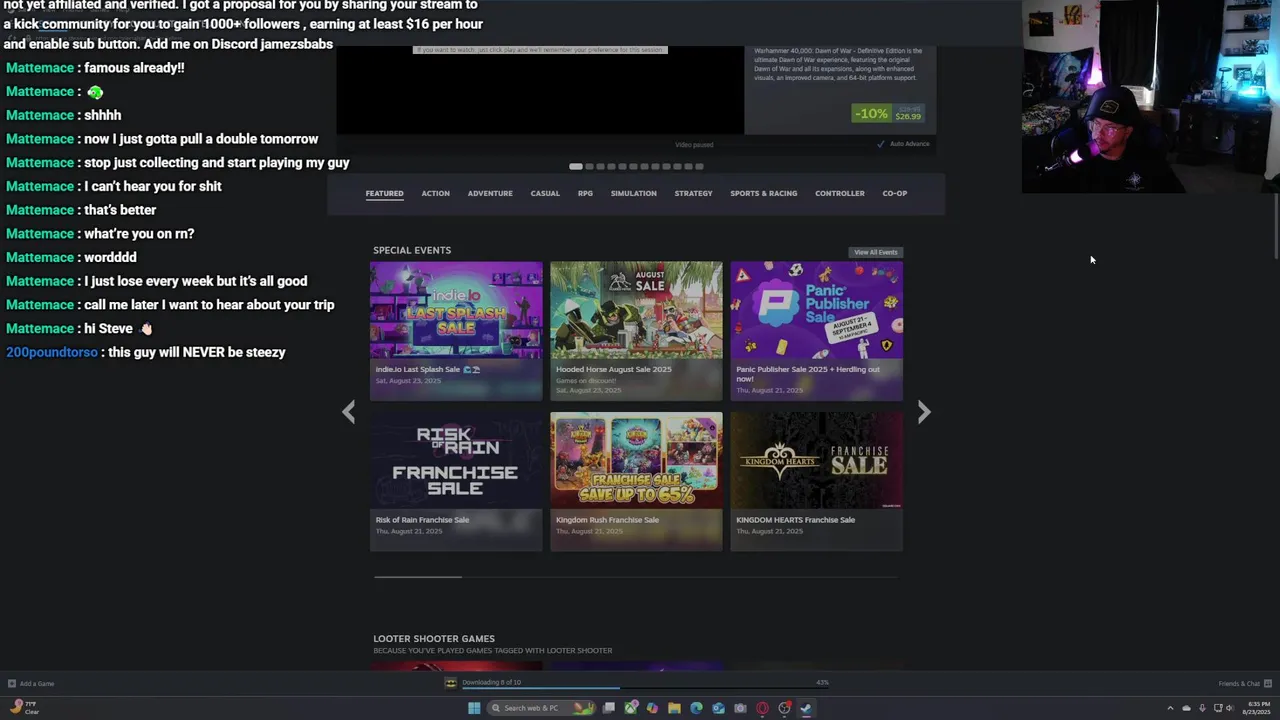Screen dimensions: 1280x720
Task: Launch Microsoft Edge from the taskbar
Action: (x=696, y=708)
